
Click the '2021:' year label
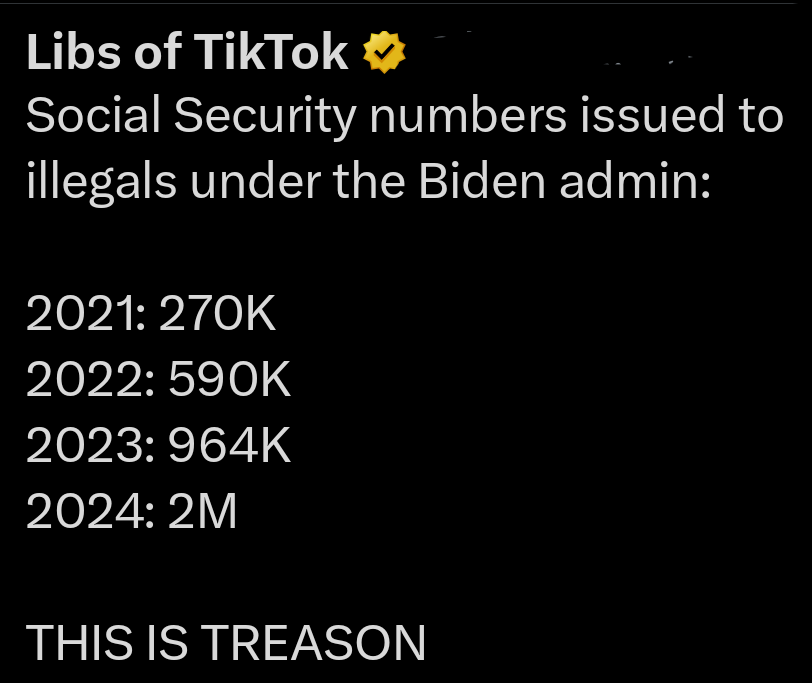[x=85, y=316]
